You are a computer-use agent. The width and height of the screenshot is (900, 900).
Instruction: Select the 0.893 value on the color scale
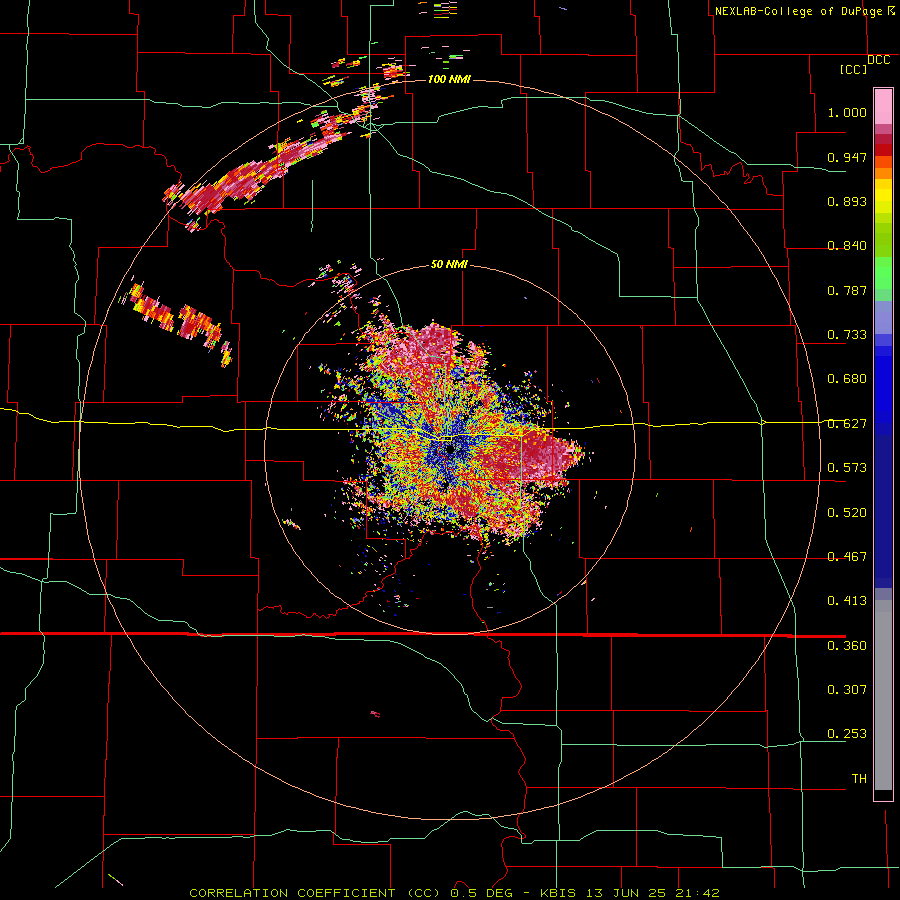coord(847,201)
